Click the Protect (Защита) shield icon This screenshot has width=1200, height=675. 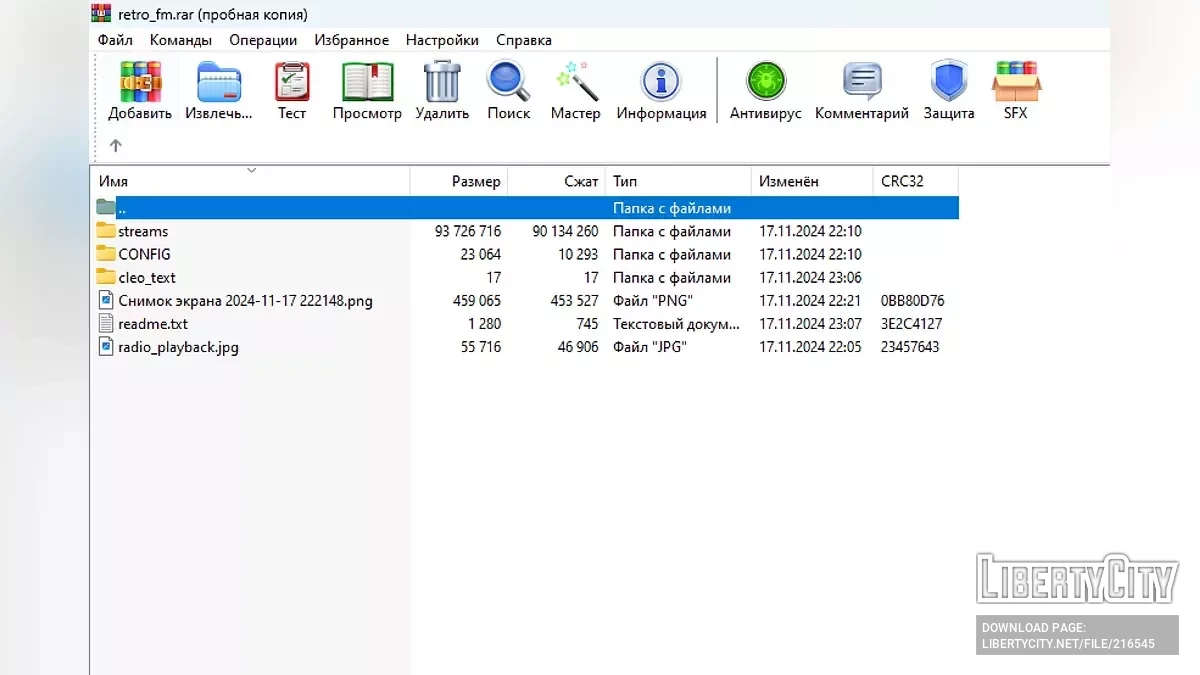pos(948,82)
